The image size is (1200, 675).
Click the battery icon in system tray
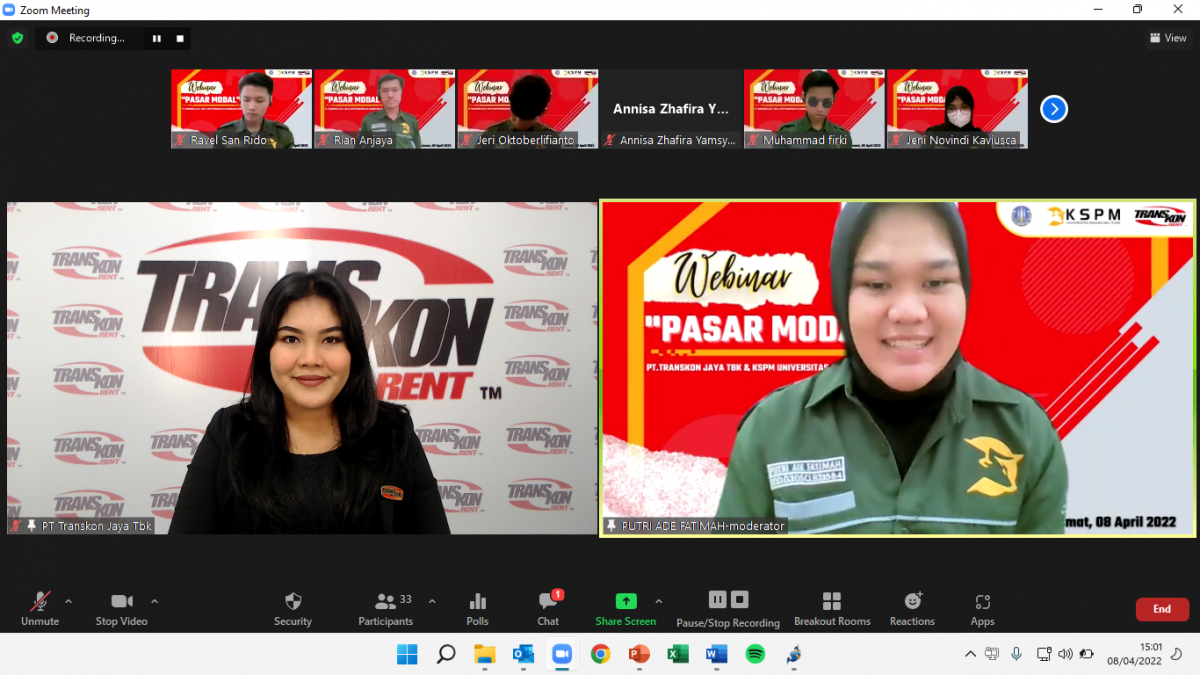[1088, 654]
